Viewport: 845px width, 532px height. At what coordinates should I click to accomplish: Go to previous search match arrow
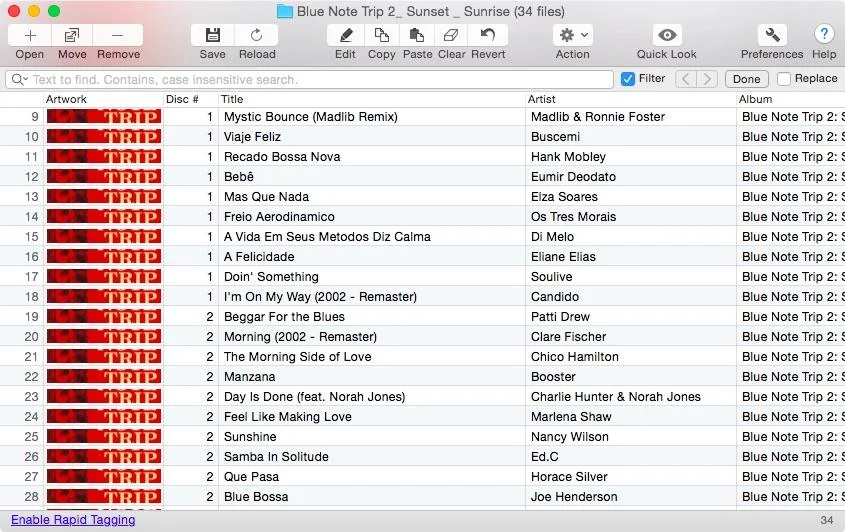coord(685,79)
